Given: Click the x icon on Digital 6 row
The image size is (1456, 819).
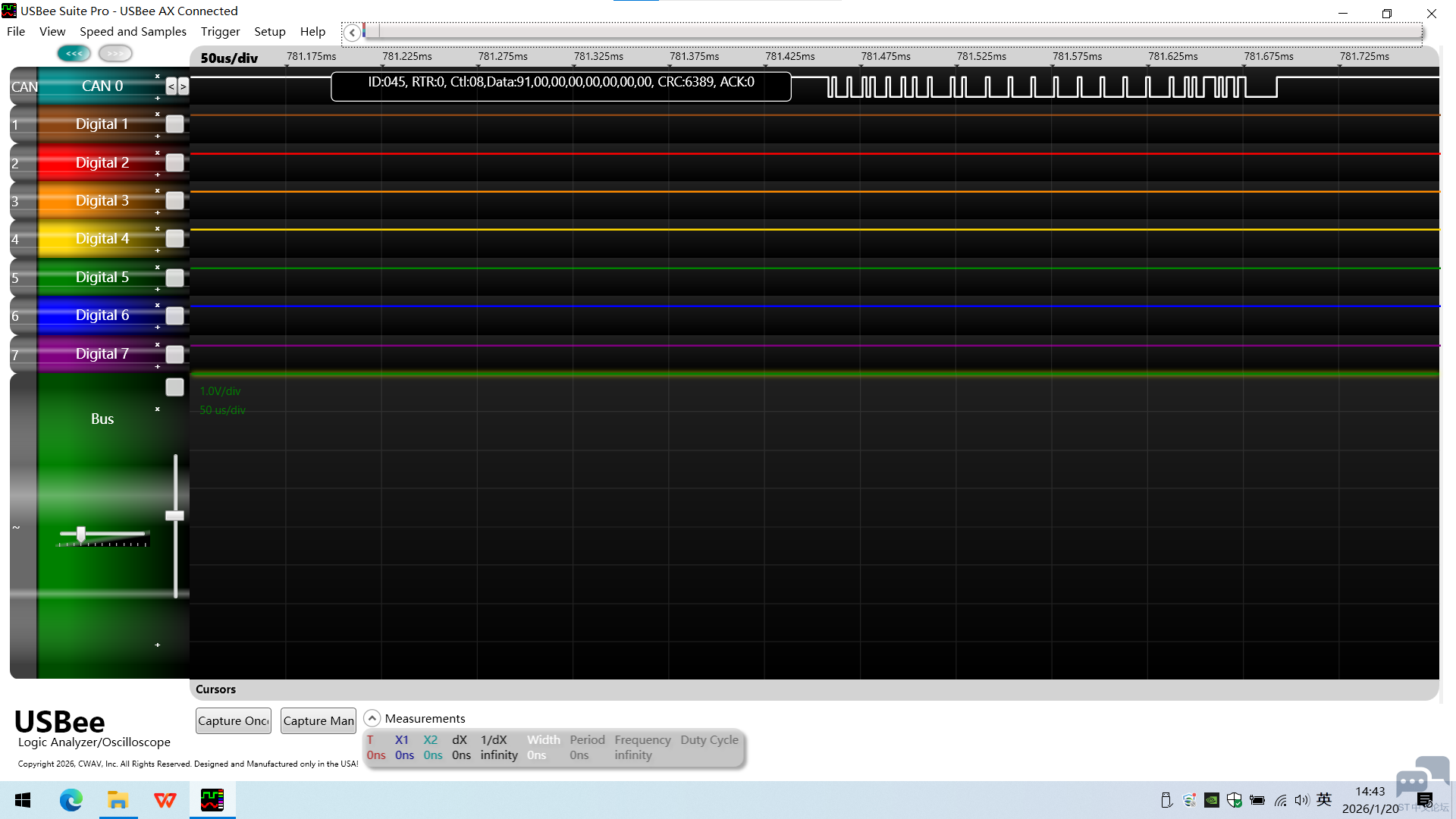Looking at the screenshot, I should (158, 306).
